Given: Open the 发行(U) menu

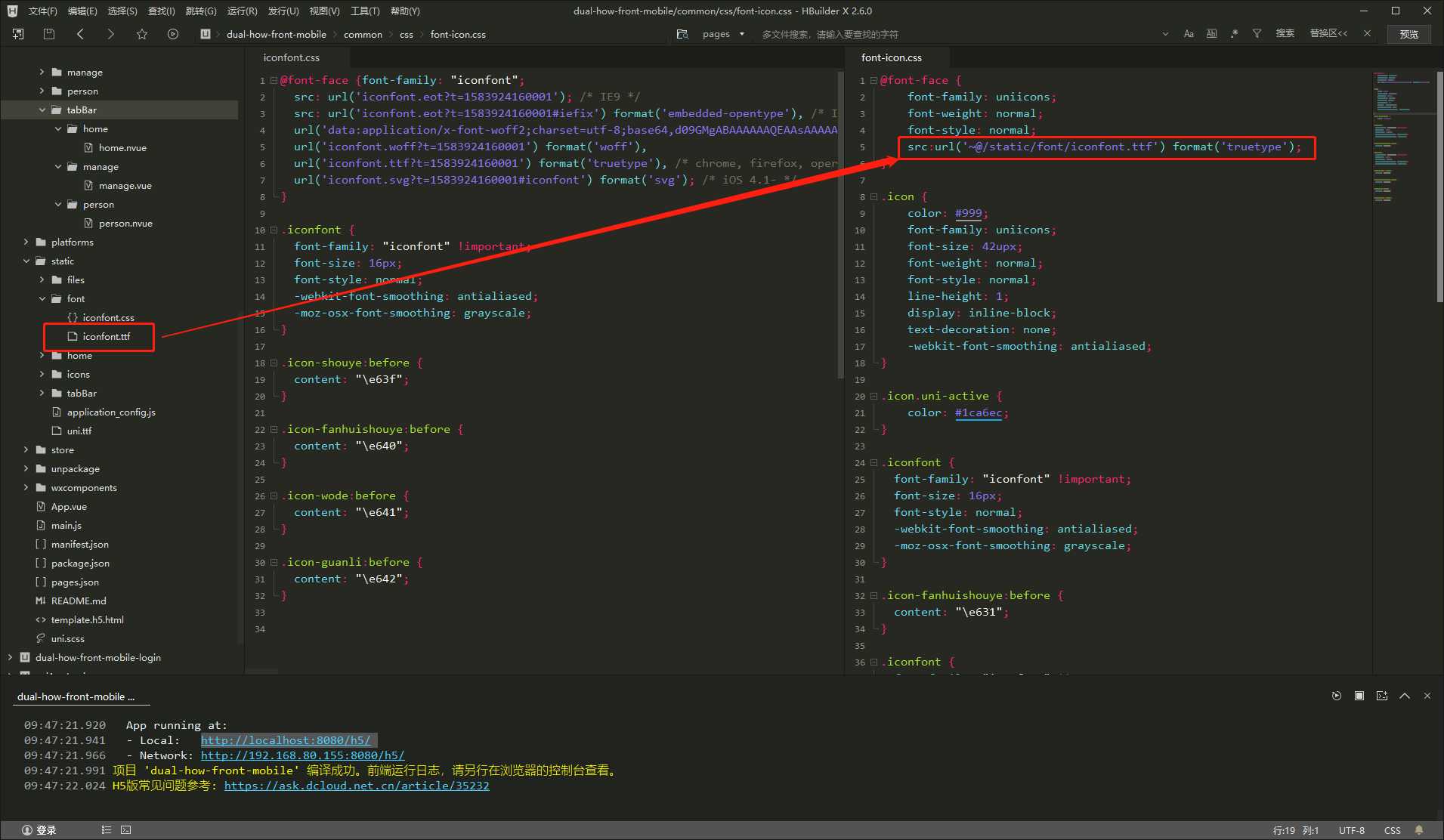Looking at the screenshot, I should pos(283,11).
